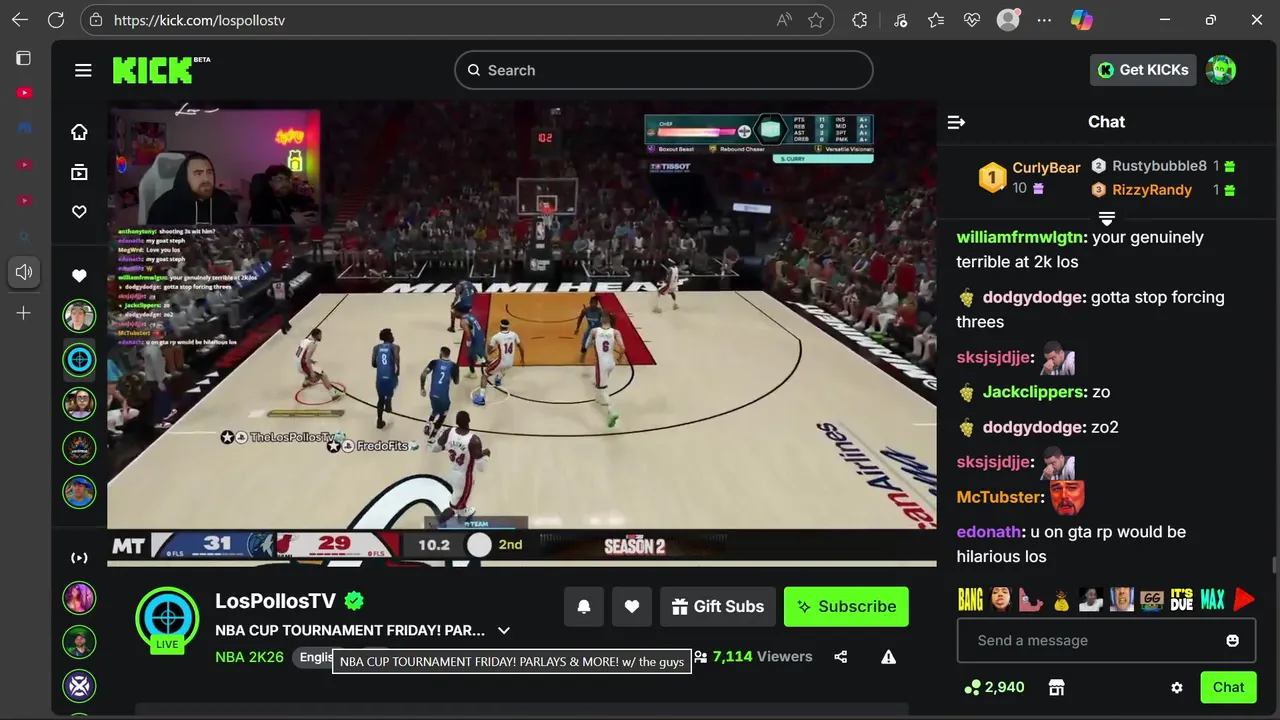Expand the gift leaderboard chevron
The image size is (1280, 720).
pos(1107,218)
